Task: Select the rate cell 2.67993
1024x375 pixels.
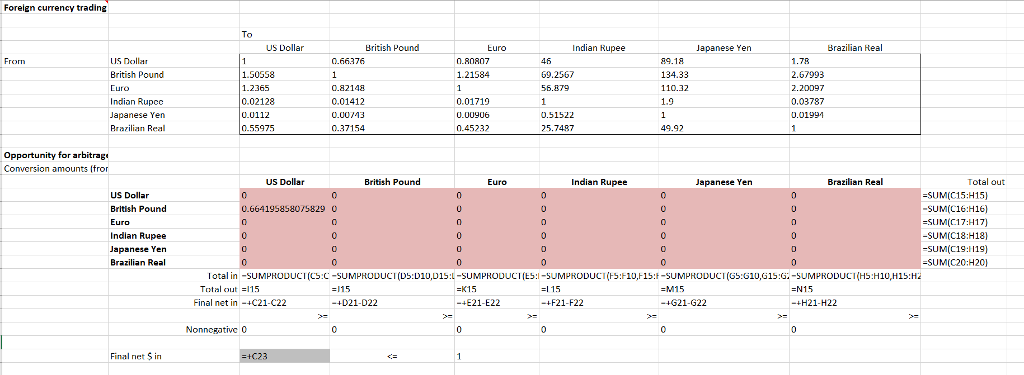Action: coord(854,74)
